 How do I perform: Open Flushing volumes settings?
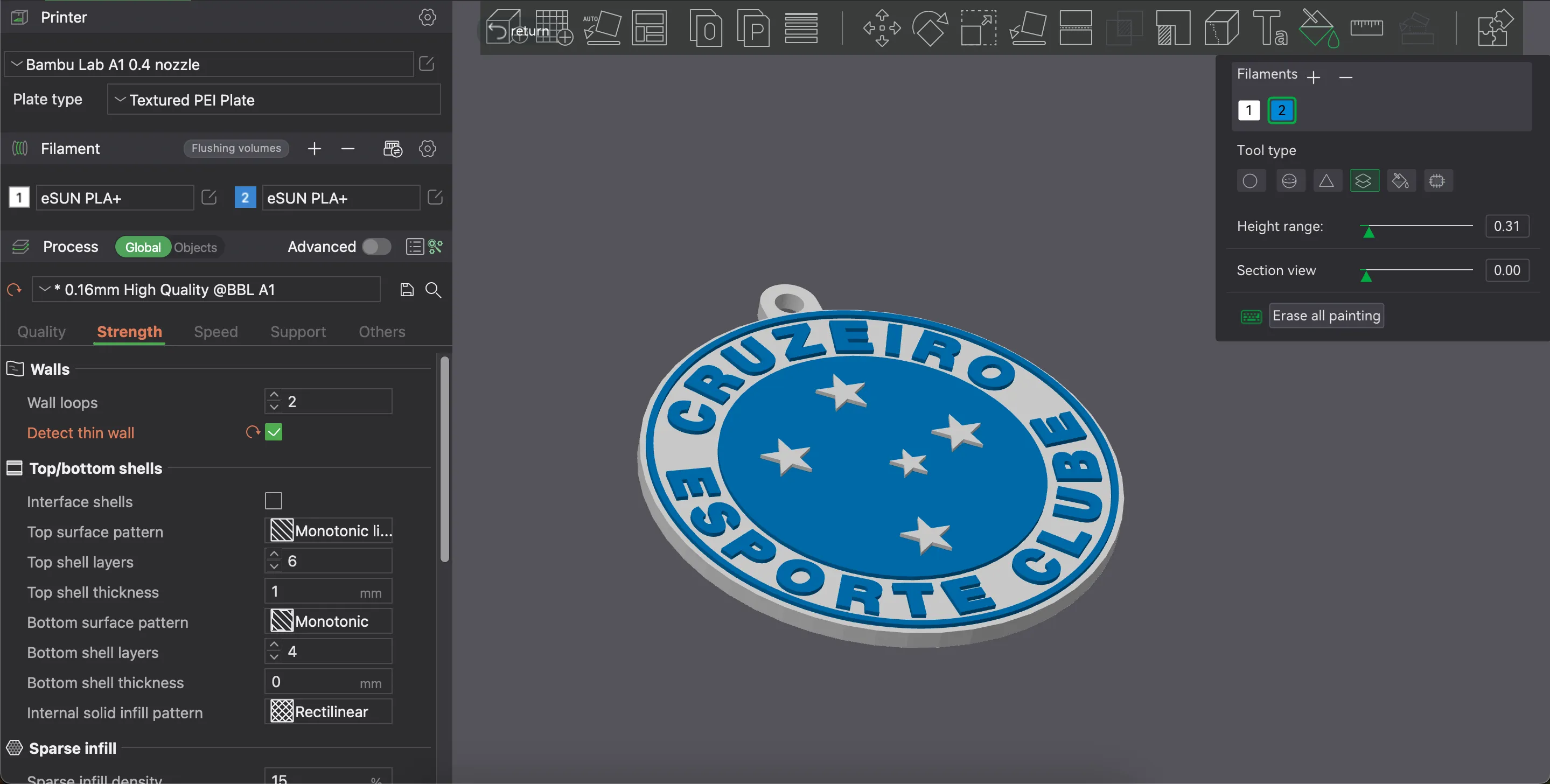pos(236,148)
